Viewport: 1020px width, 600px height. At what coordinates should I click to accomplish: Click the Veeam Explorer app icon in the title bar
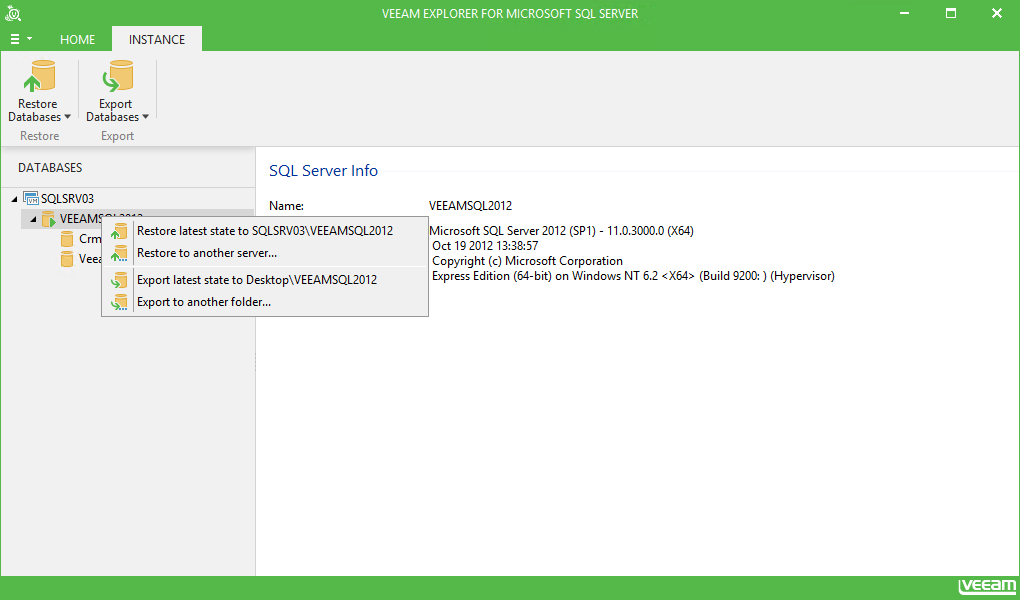12,13
